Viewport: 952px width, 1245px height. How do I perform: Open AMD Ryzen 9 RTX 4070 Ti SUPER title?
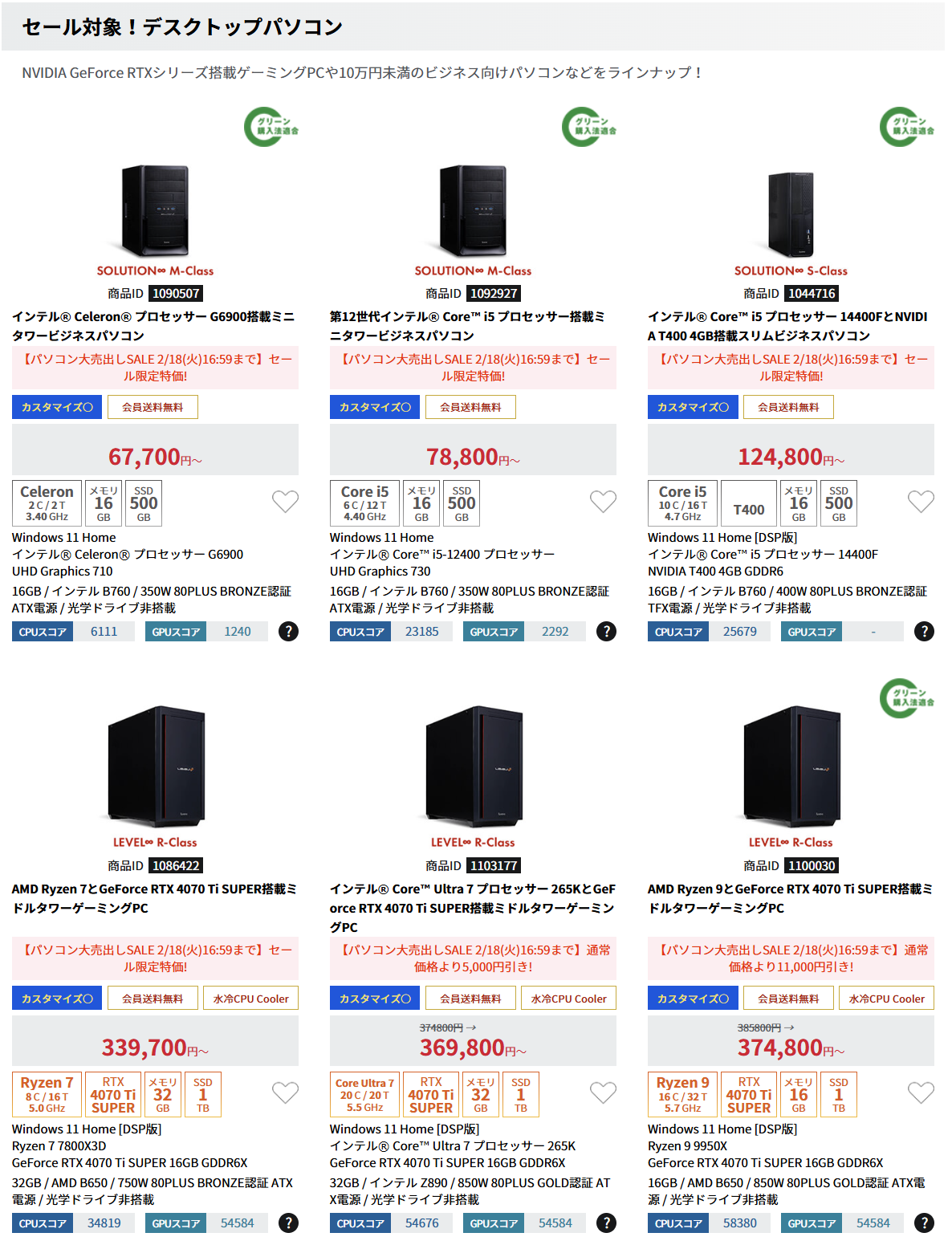[x=791, y=898]
